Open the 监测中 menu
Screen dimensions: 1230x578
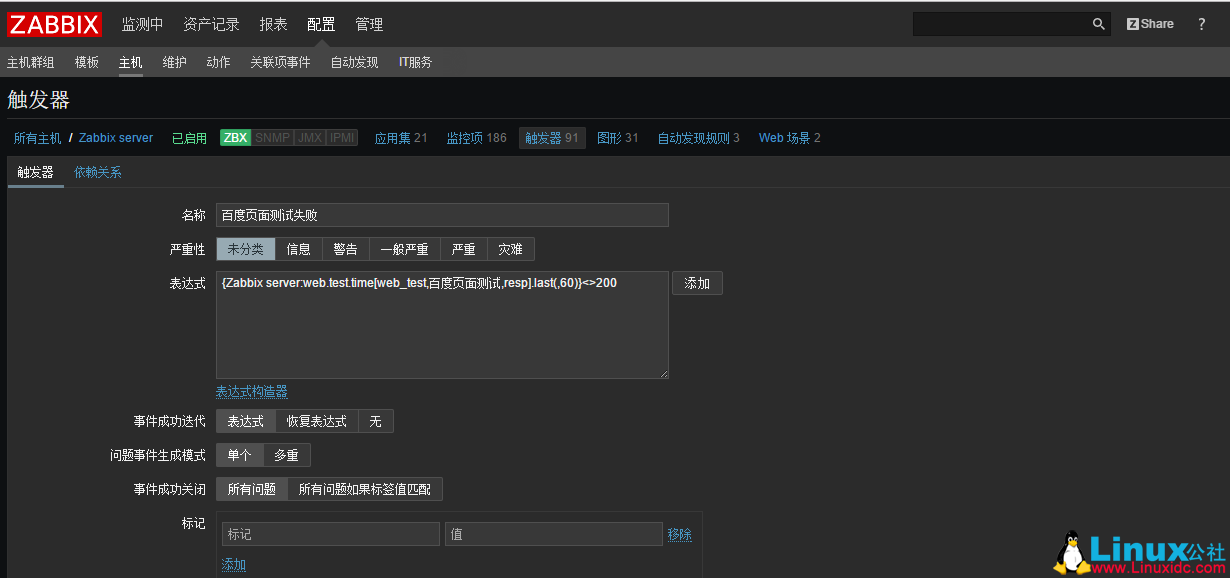142,23
